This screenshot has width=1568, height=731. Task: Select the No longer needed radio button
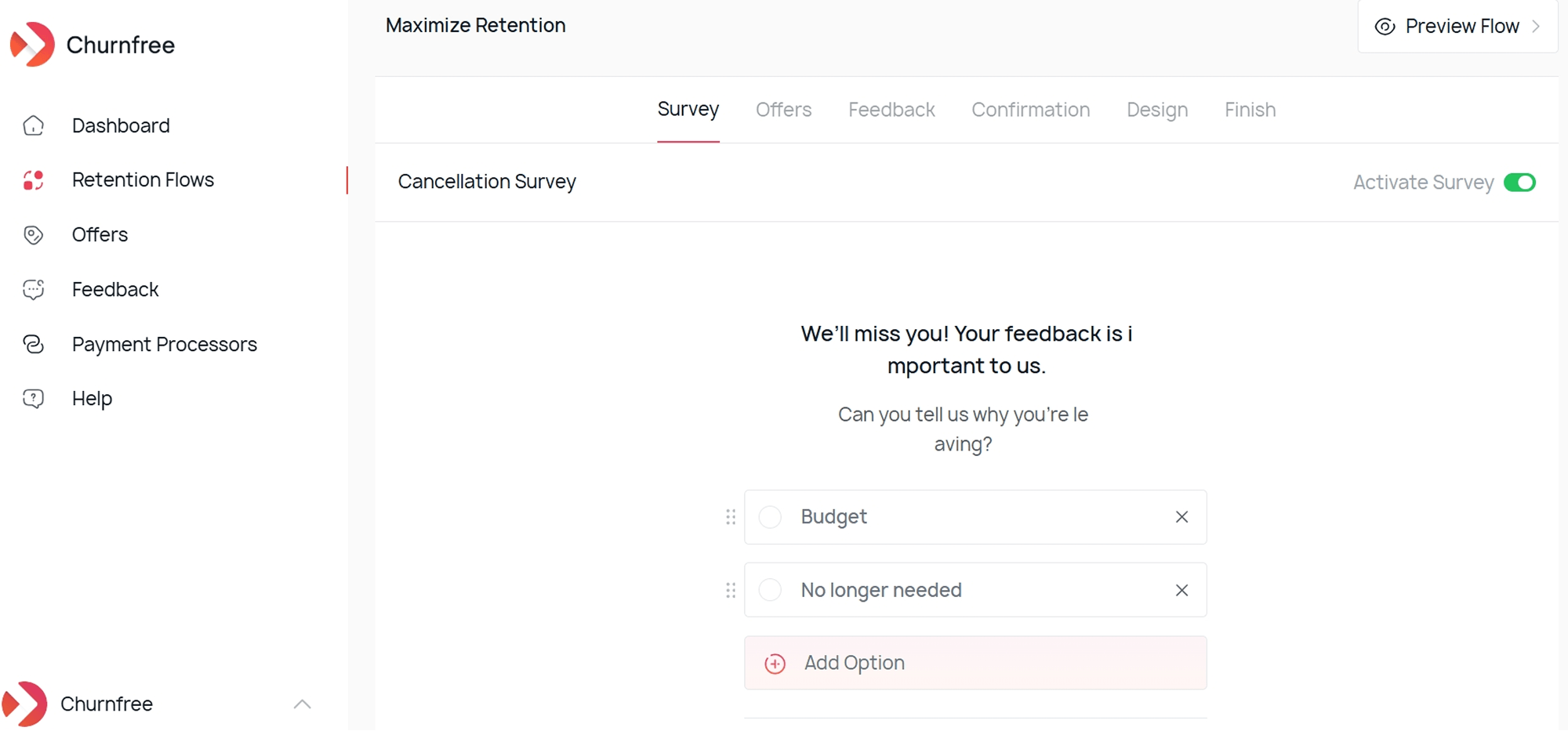[x=770, y=590]
